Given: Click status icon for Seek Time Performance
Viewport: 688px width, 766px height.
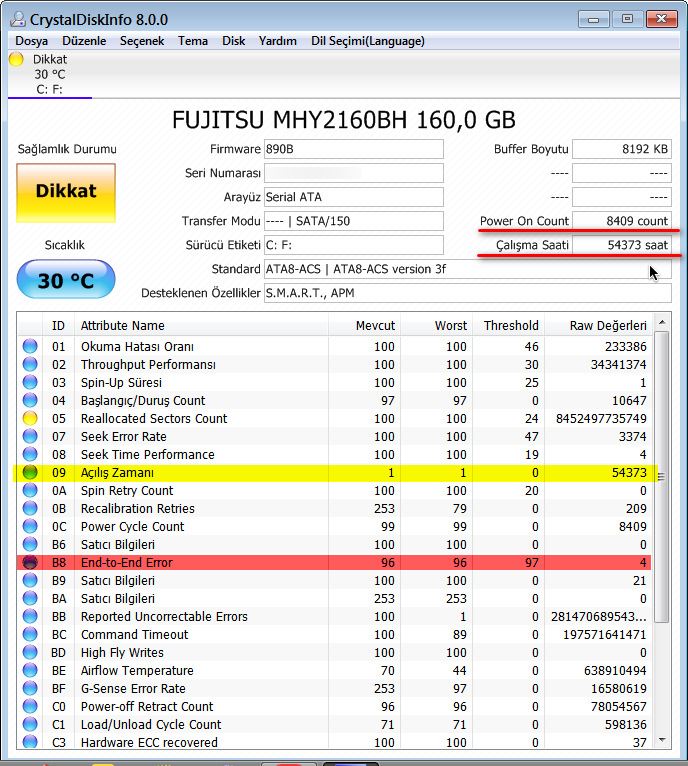Looking at the screenshot, I should pos(30,454).
